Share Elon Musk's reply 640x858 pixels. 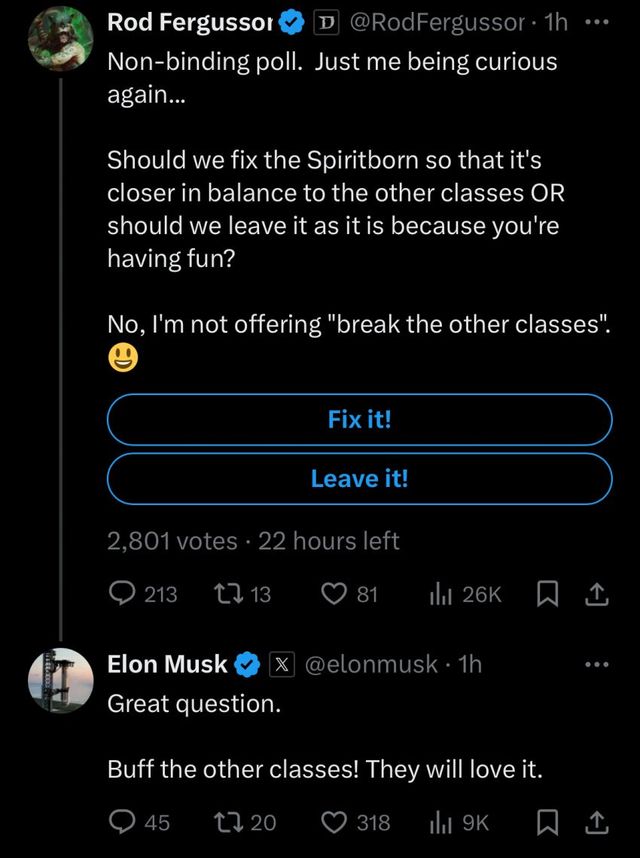pyautogui.click(x=596, y=822)
